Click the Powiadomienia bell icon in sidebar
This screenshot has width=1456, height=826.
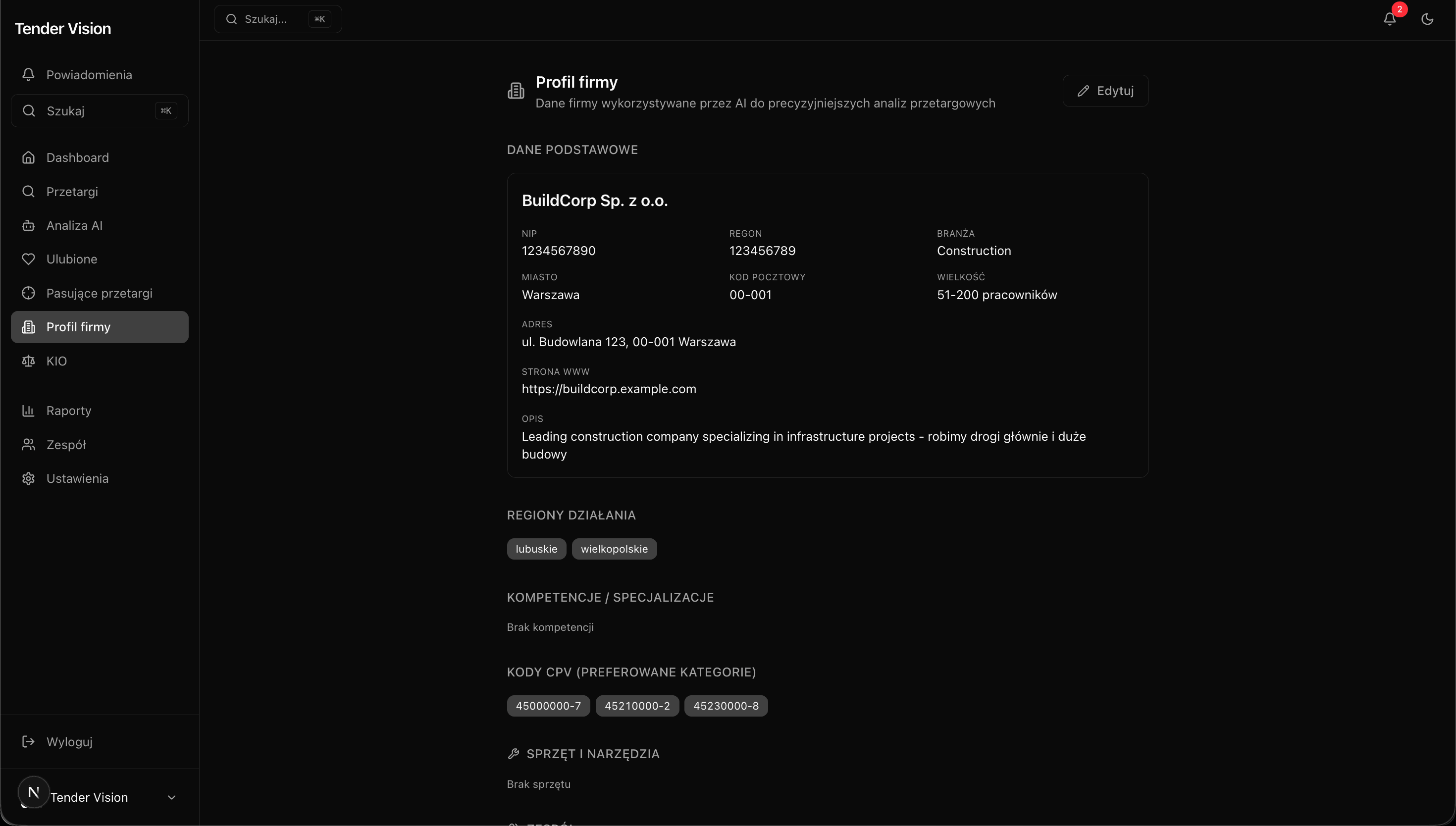pos(28,74)
